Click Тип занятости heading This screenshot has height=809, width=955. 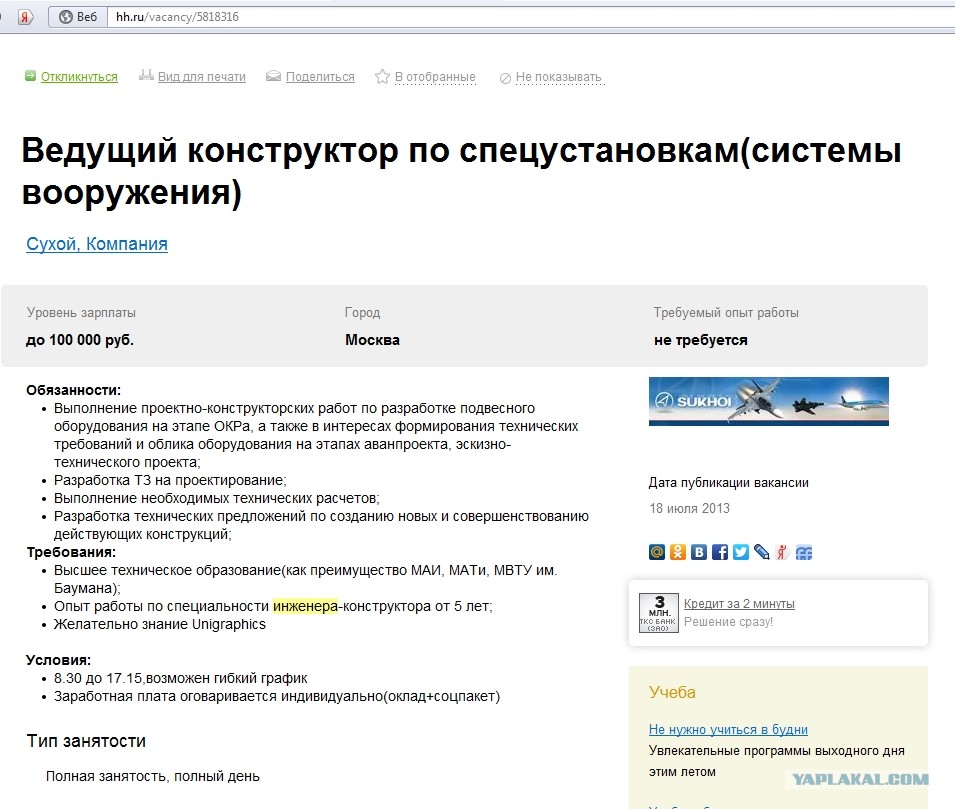(x=86, y=741)
